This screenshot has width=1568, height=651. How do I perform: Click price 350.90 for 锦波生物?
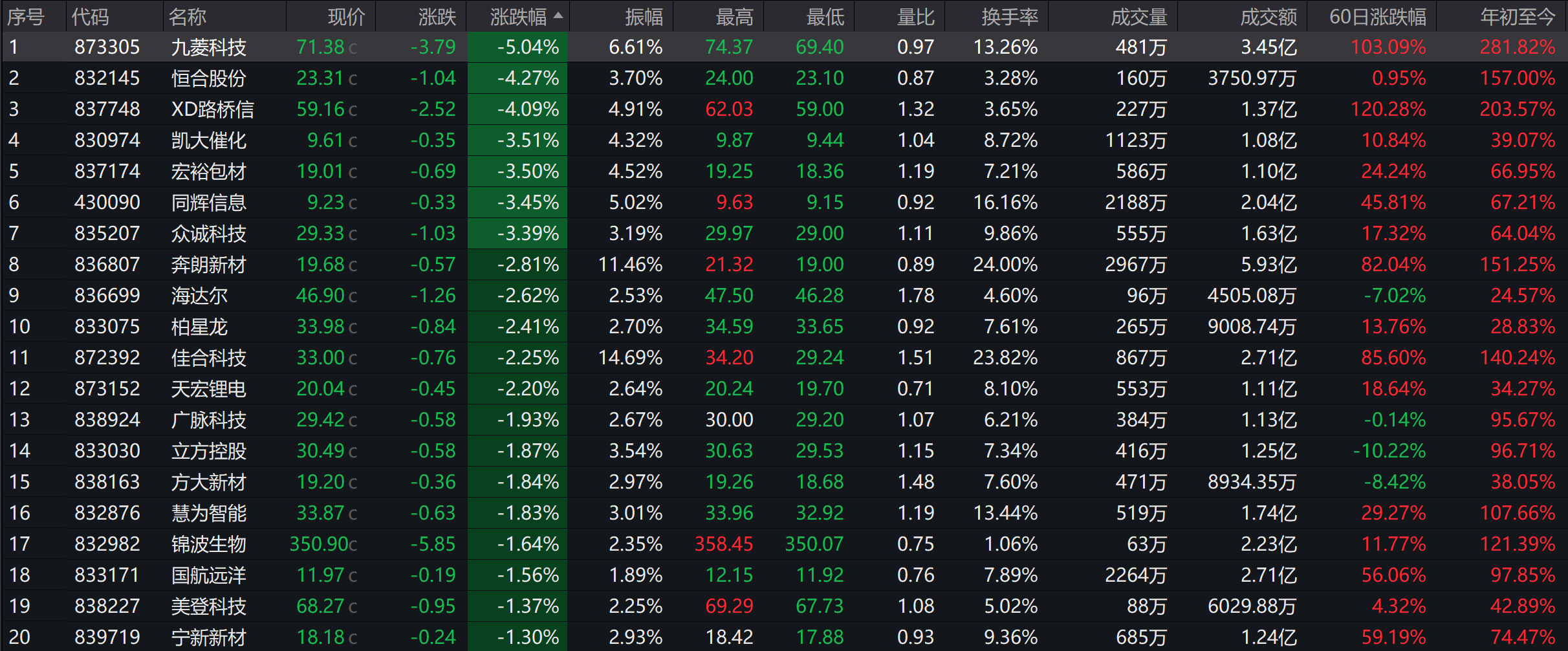pos(319,544)
